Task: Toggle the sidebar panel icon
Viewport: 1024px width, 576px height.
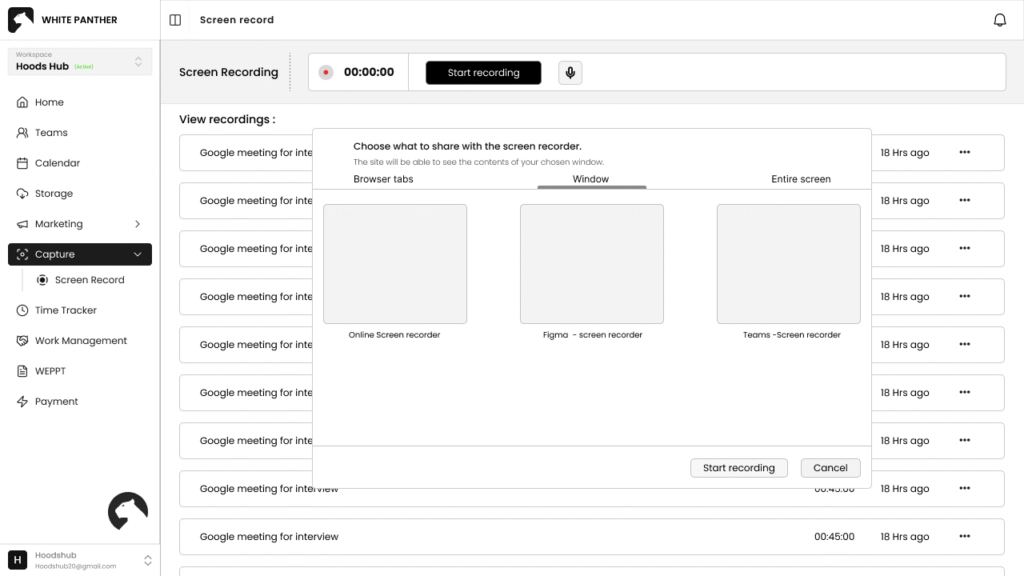Action: (x=175, y=20)
